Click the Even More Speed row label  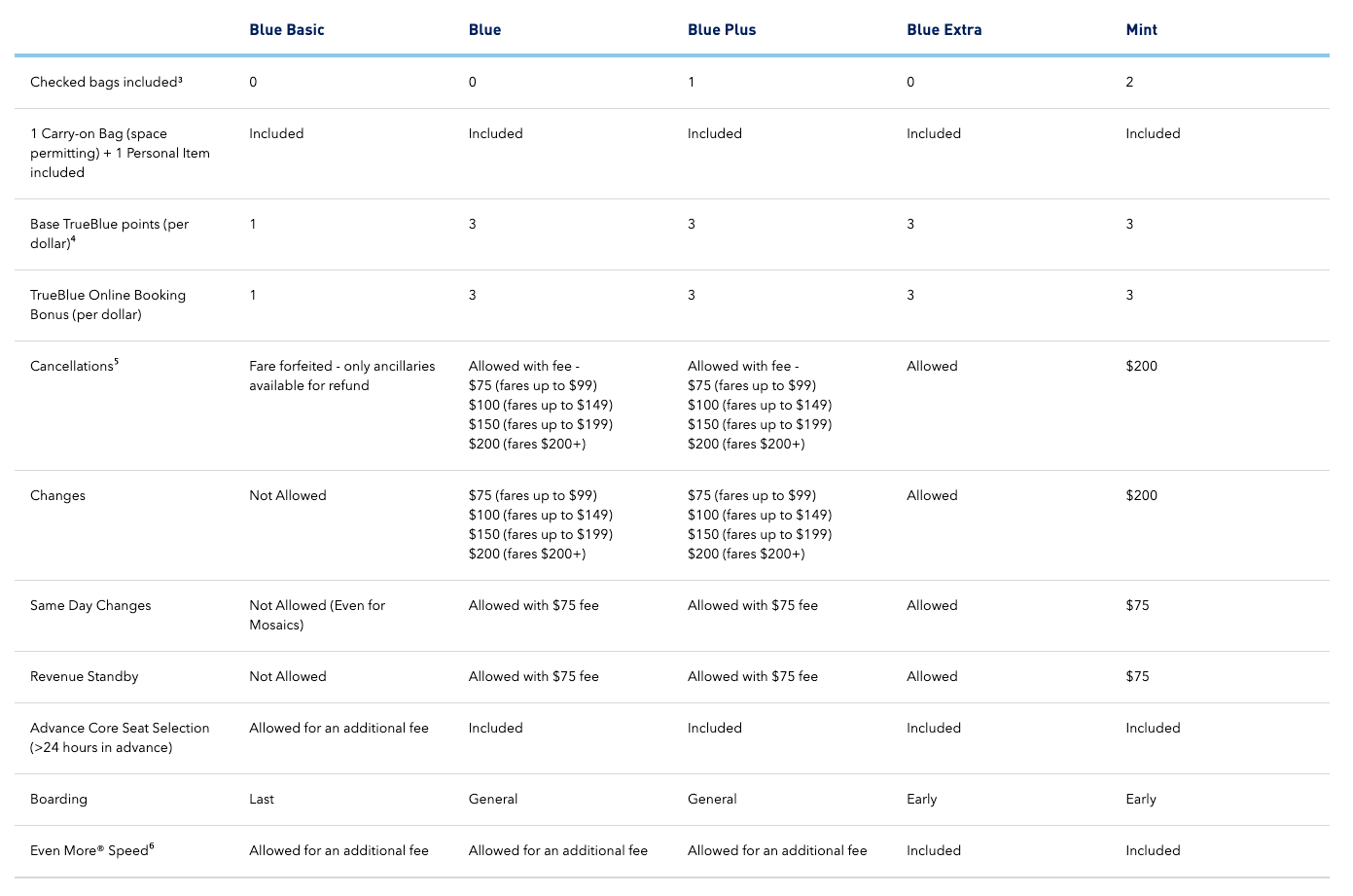[x=91, y=850]
